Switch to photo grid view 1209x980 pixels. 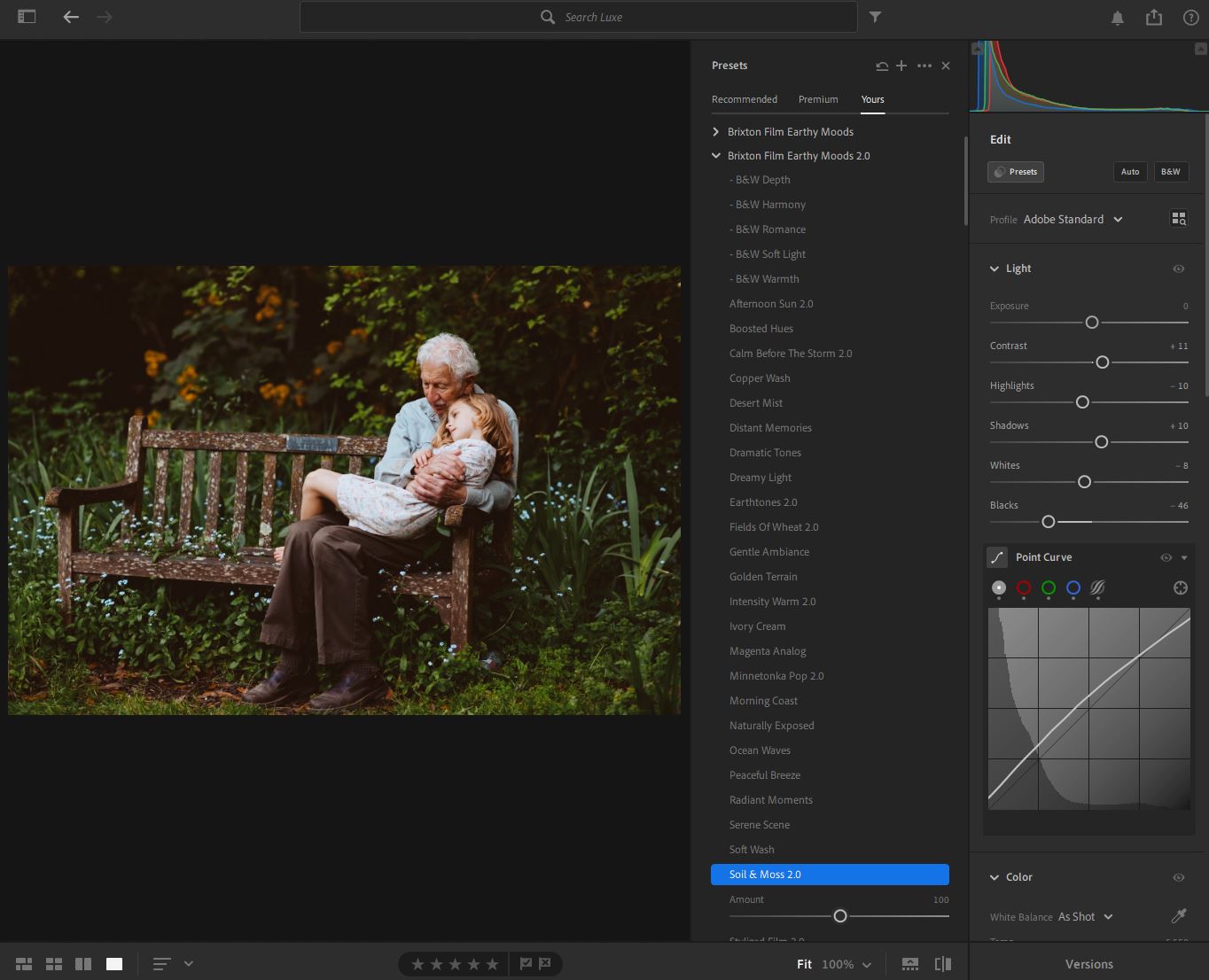24,964
